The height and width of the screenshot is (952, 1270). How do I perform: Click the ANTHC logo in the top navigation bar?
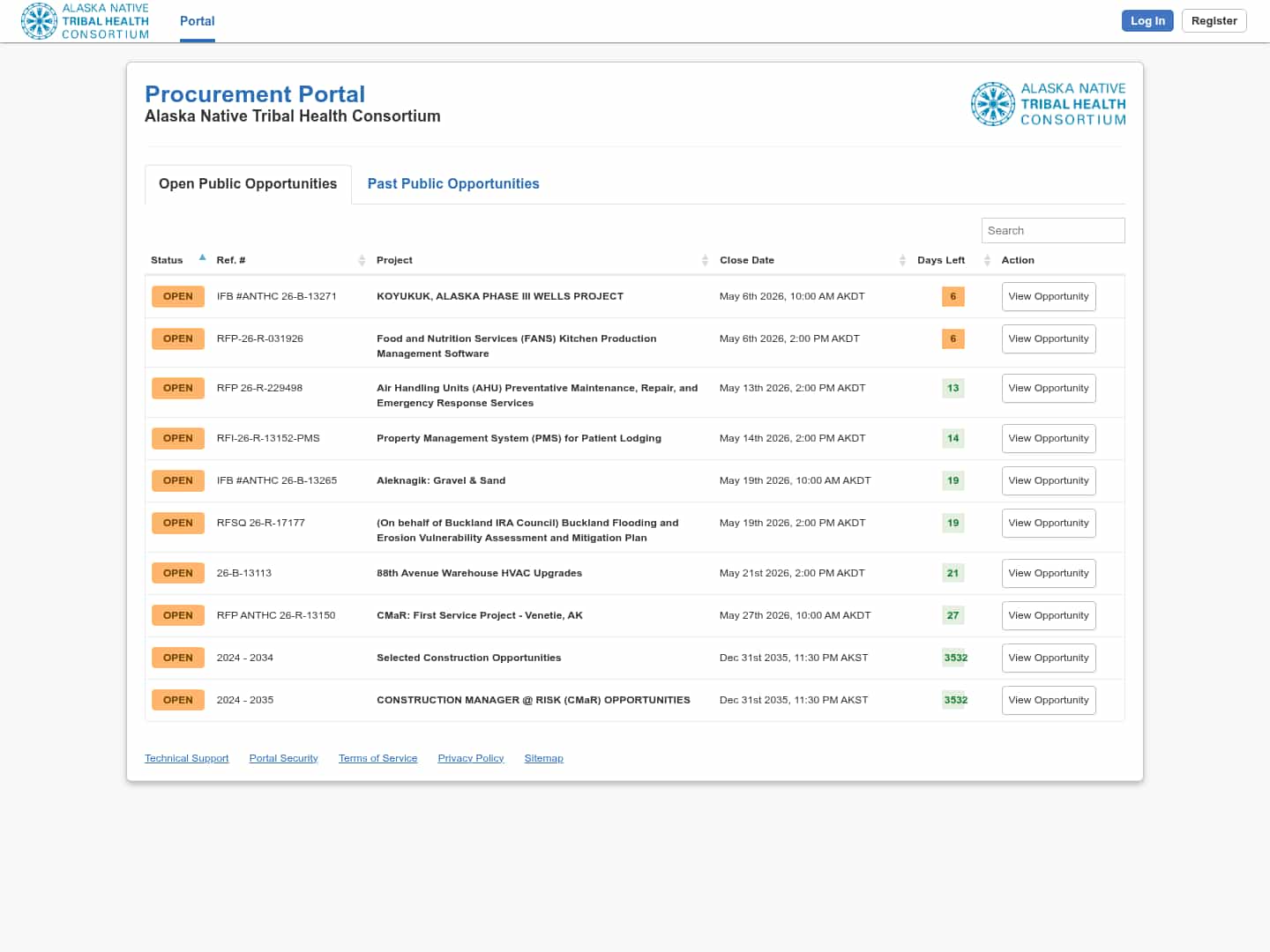pos(85,21)
